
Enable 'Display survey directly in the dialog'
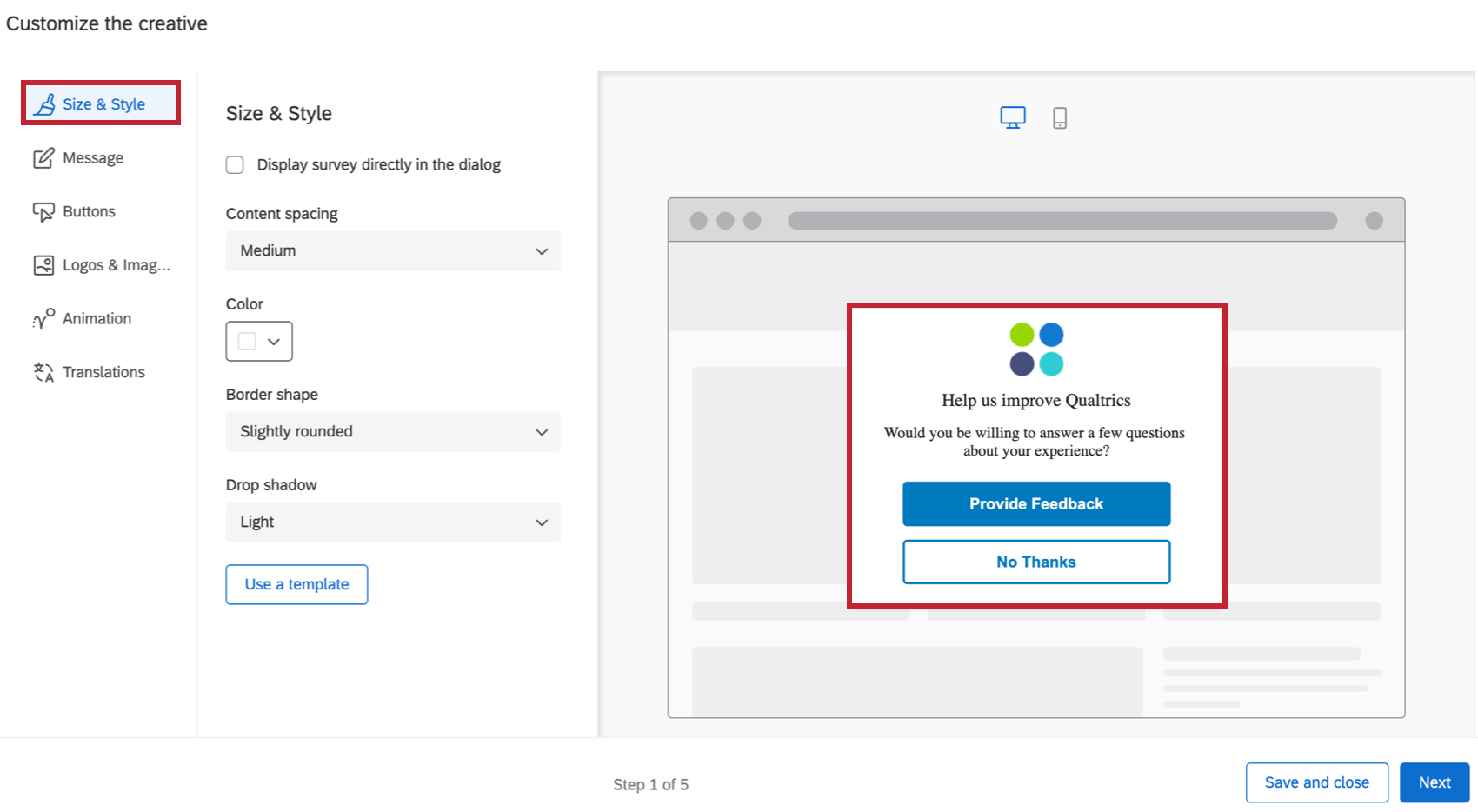(x=235, y=164)
